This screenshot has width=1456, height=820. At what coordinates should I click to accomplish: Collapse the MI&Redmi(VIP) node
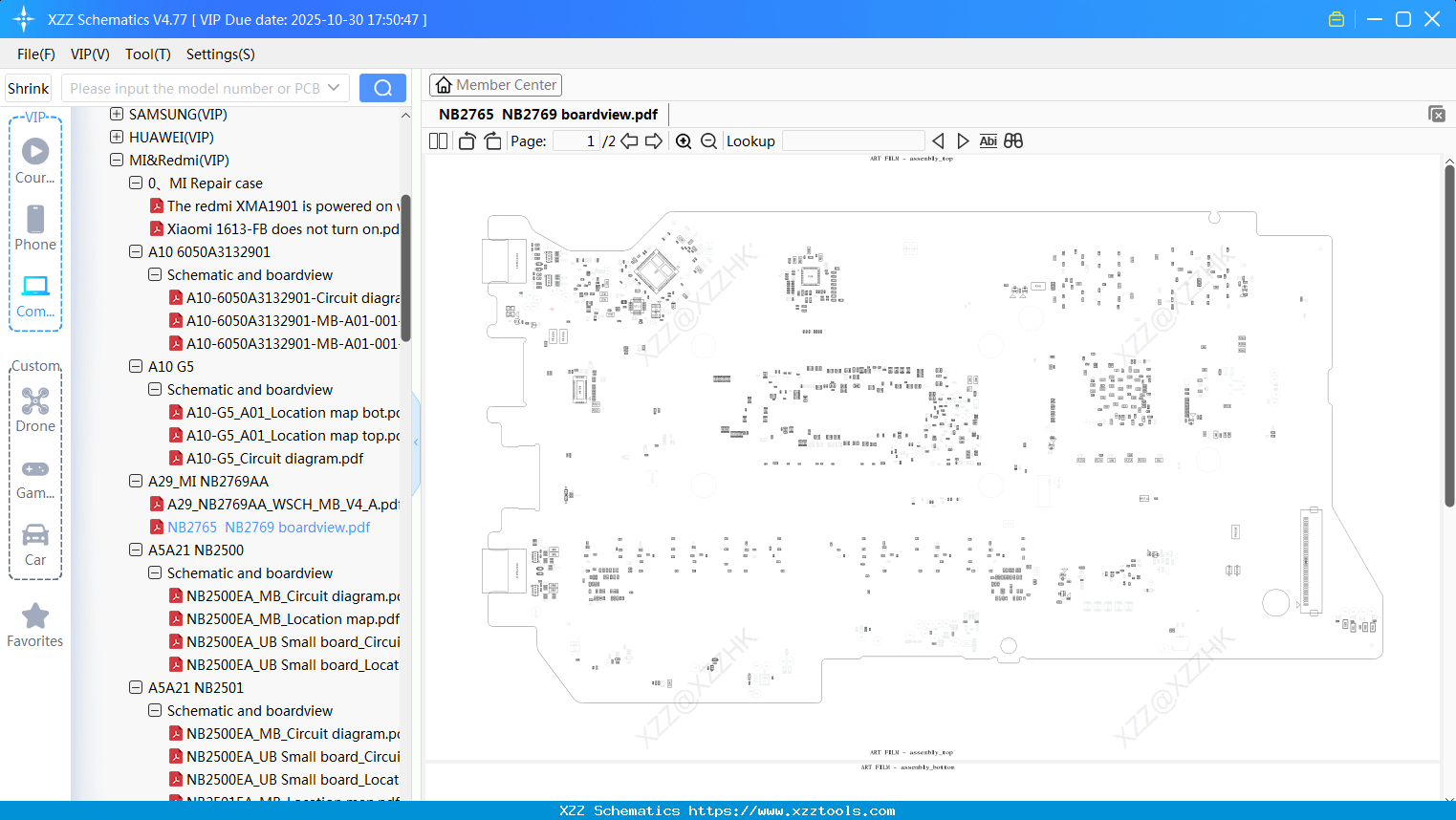click(x=117, y=161)
